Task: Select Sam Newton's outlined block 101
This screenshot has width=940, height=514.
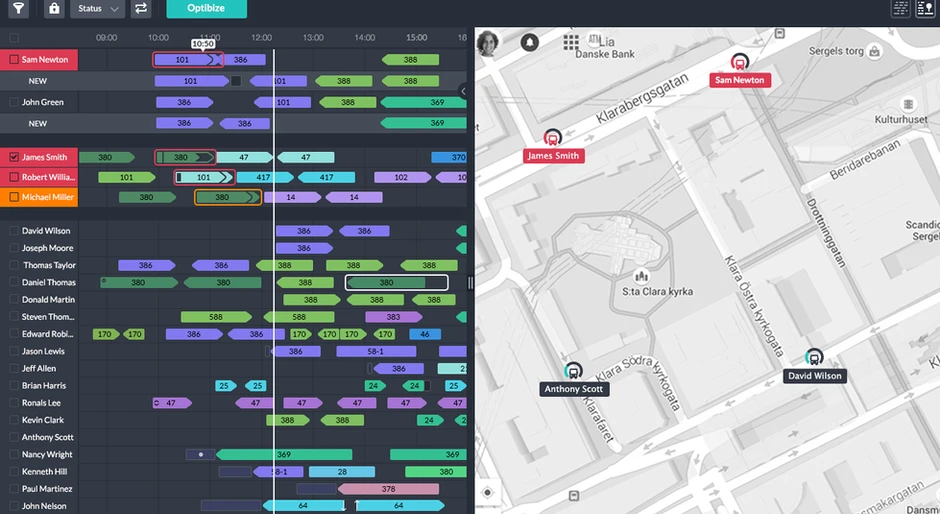Action: pos(188,59)
